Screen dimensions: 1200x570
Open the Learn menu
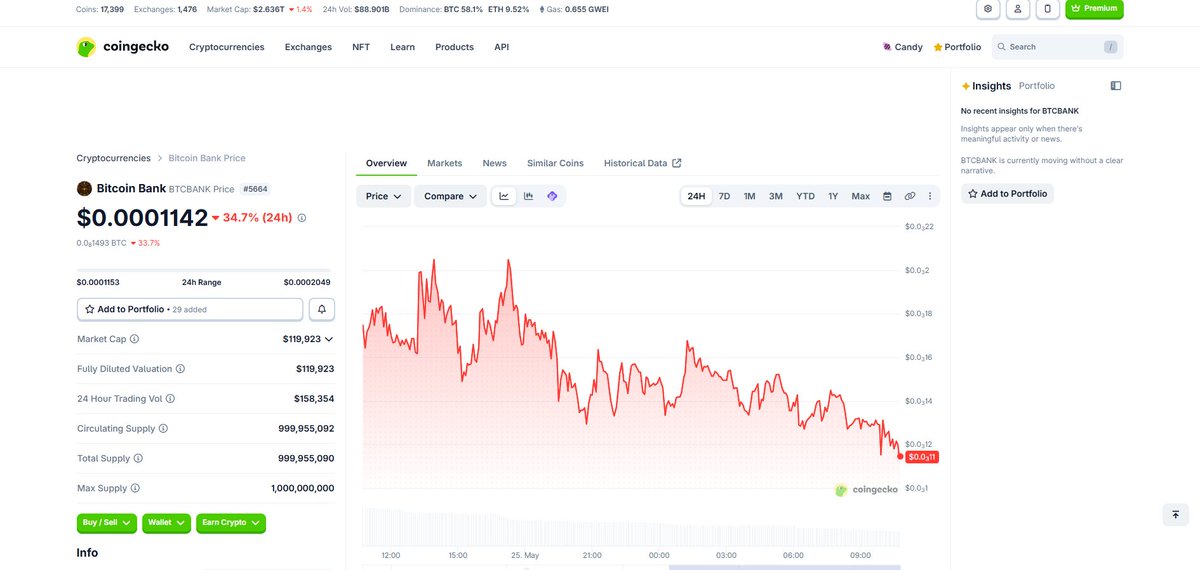tap(403, 47)
